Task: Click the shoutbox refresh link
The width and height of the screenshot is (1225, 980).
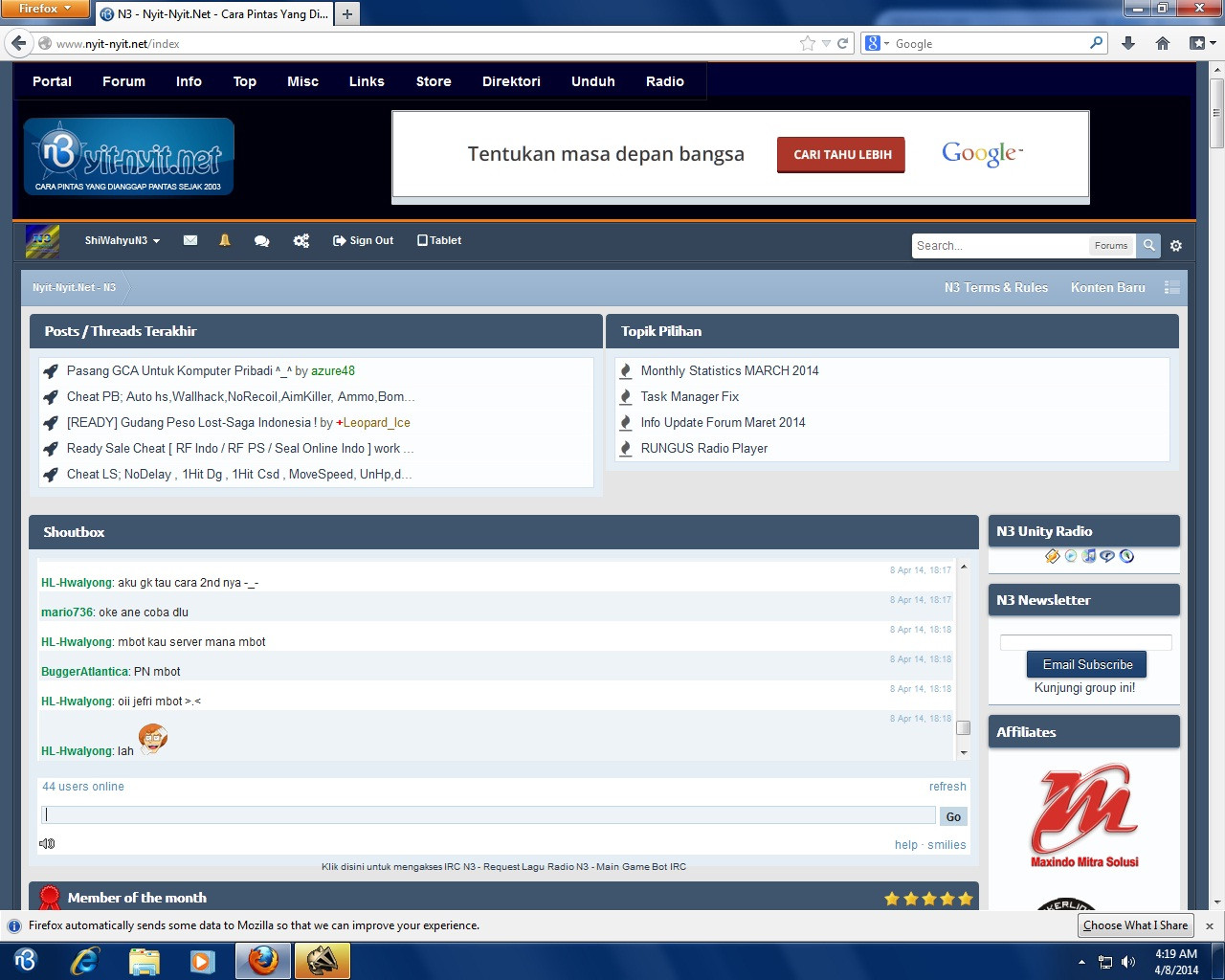Action: coord(947,787)
